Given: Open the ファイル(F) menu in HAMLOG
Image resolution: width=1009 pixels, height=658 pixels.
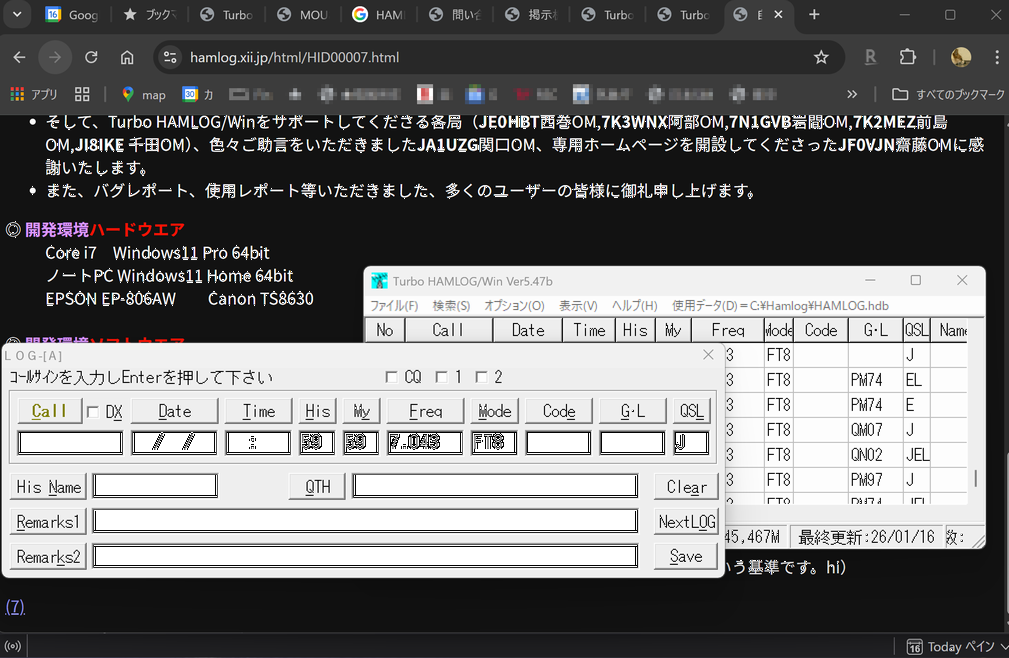Looking at the screenshot, I should point(394,305).
